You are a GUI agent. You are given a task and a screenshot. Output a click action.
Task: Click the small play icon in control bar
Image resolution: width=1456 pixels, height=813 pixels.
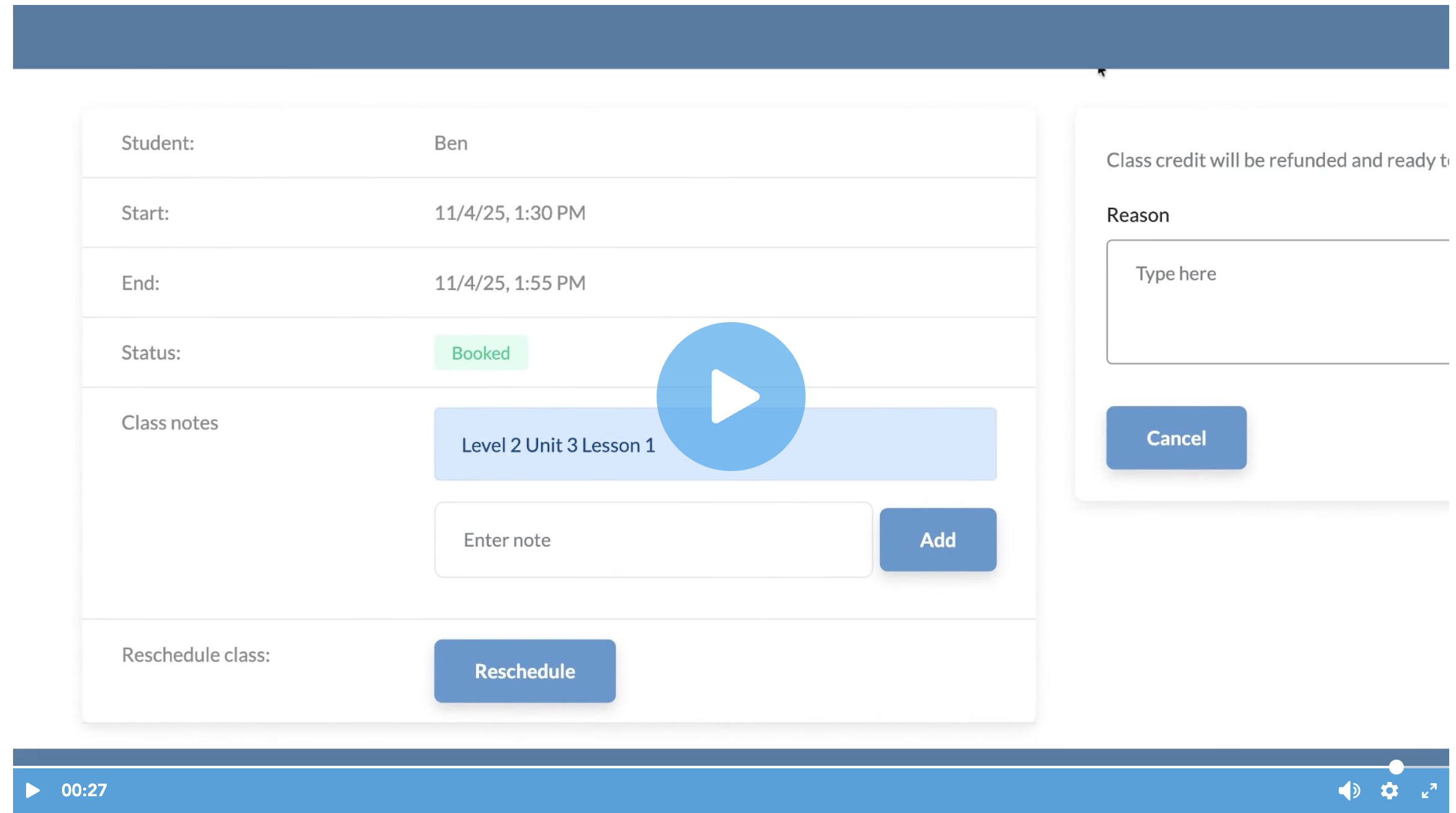32,790
